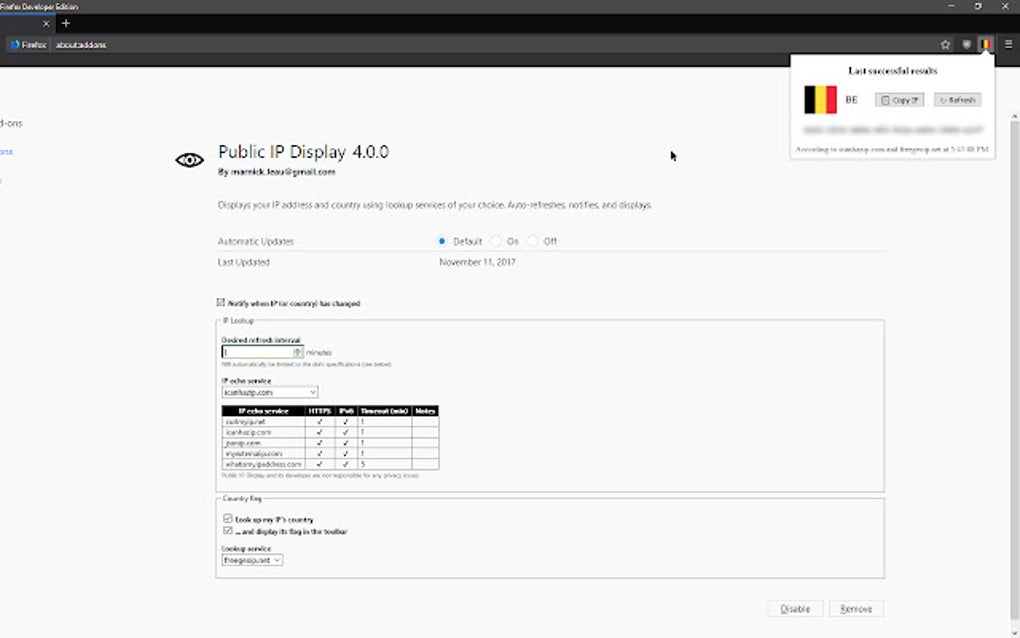Screen dimensions: 1020x638
Task: Click the bookmark star in the address bar
Action: [944, 44]
